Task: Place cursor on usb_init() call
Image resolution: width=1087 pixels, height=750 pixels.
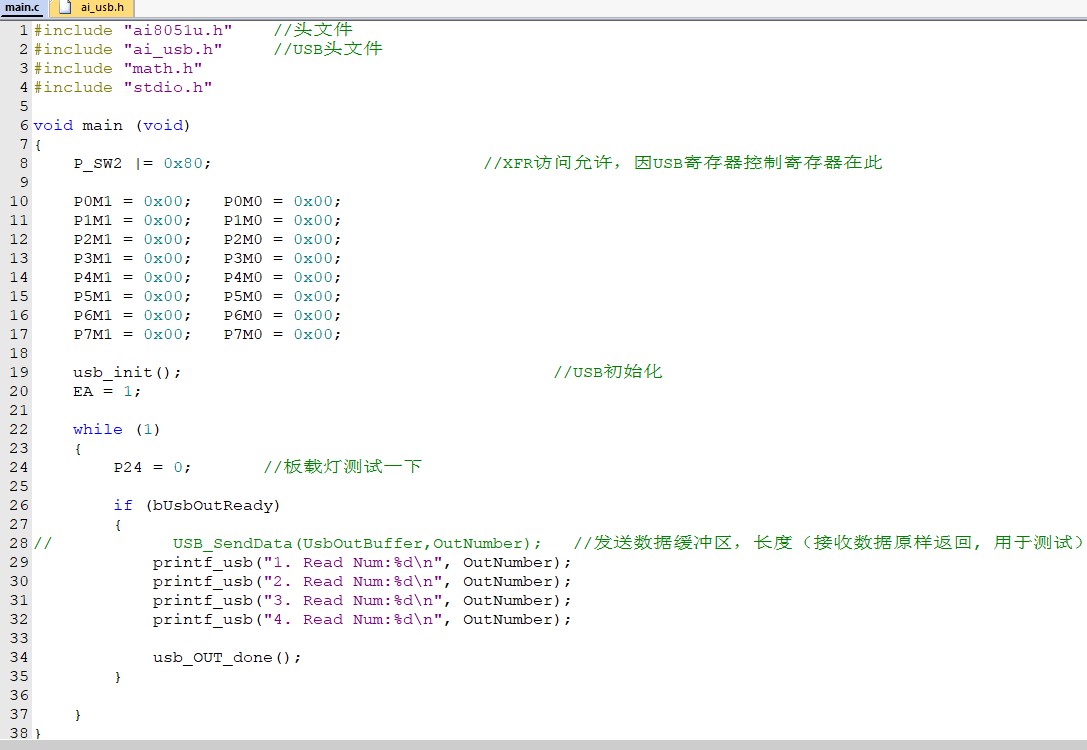Action: (126, 372)
